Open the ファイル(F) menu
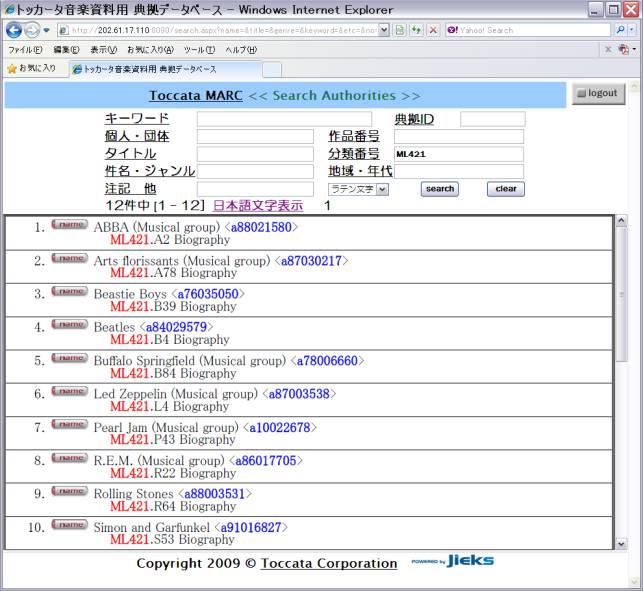This screenshot has height=591, width=643. (x=25, y=50)
